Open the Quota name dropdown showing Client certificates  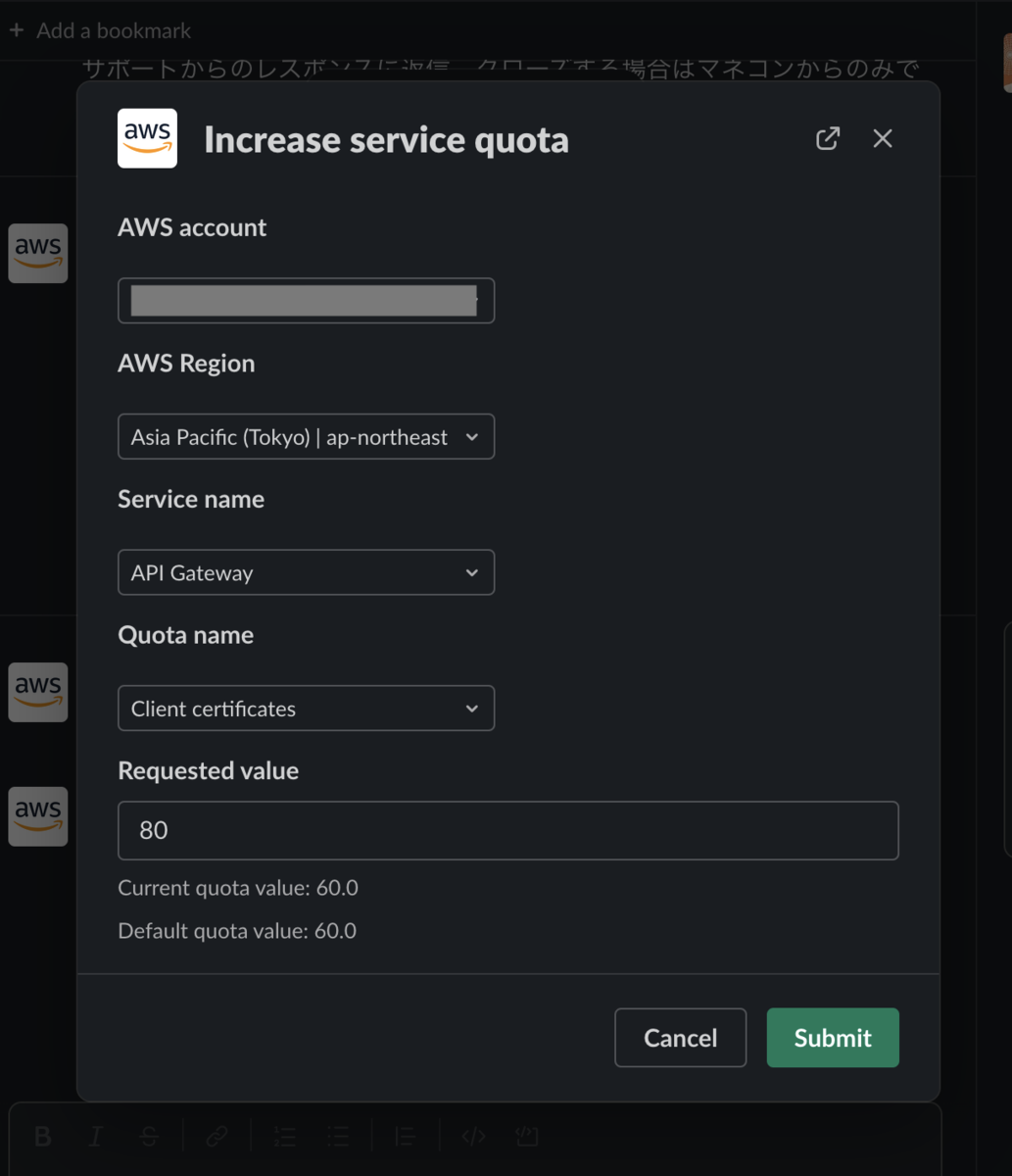click(306, 709)
